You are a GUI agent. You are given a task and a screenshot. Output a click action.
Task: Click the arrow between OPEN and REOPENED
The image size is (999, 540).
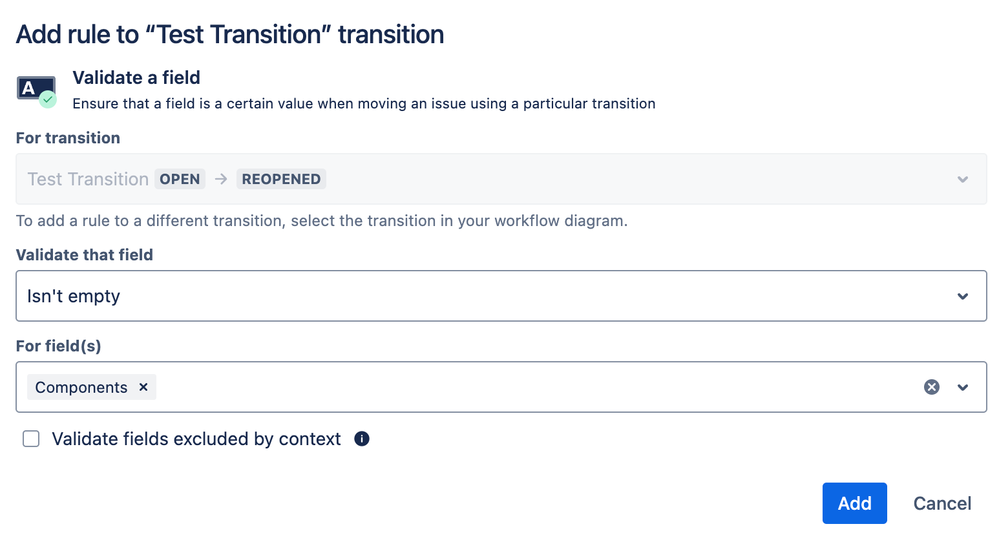click(221, 179)
